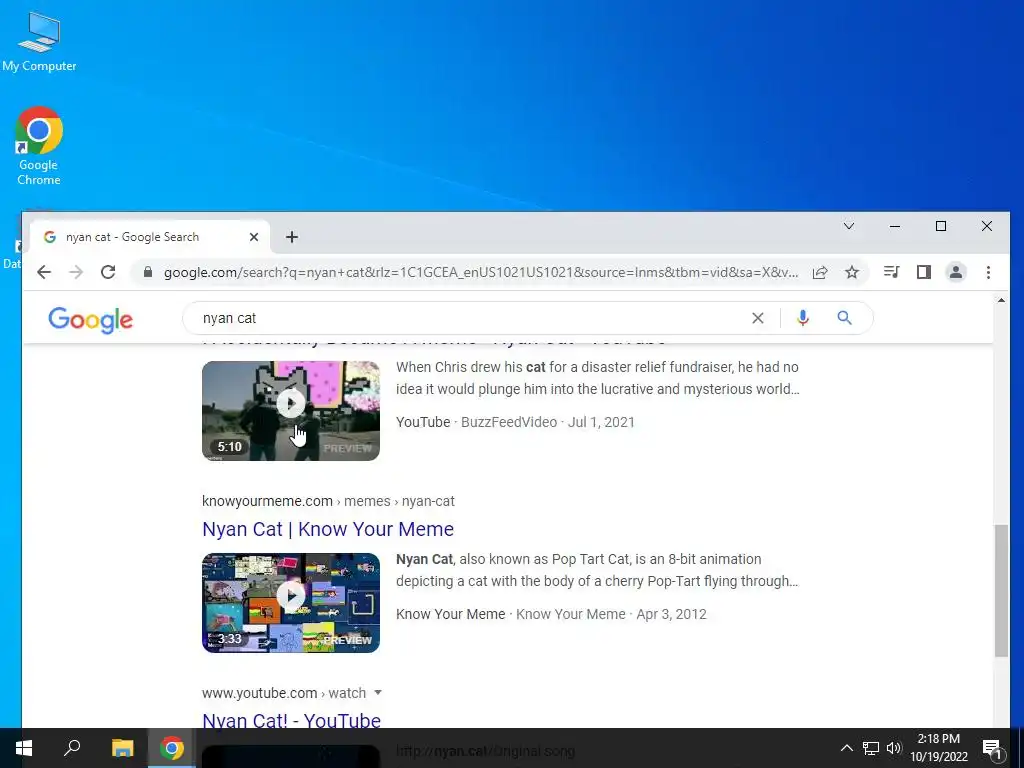Open a new Chrome tab
Screen dimensions: 1024x768
292,237
